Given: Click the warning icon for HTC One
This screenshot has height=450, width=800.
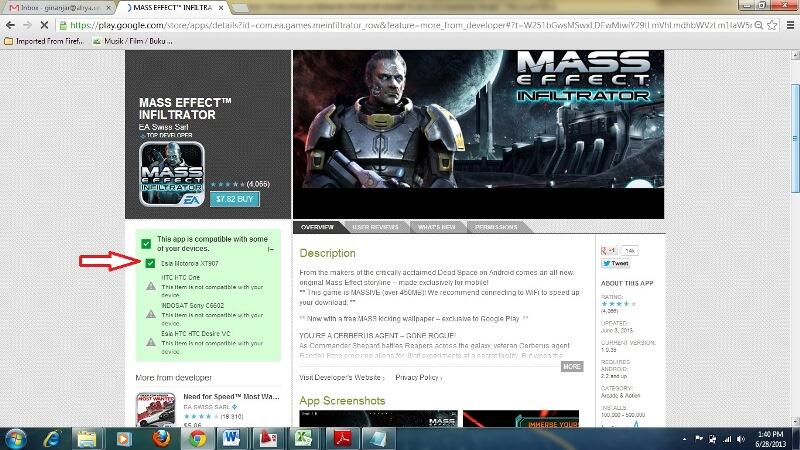Looking at the screenshot, I should [x=151, y=286].
